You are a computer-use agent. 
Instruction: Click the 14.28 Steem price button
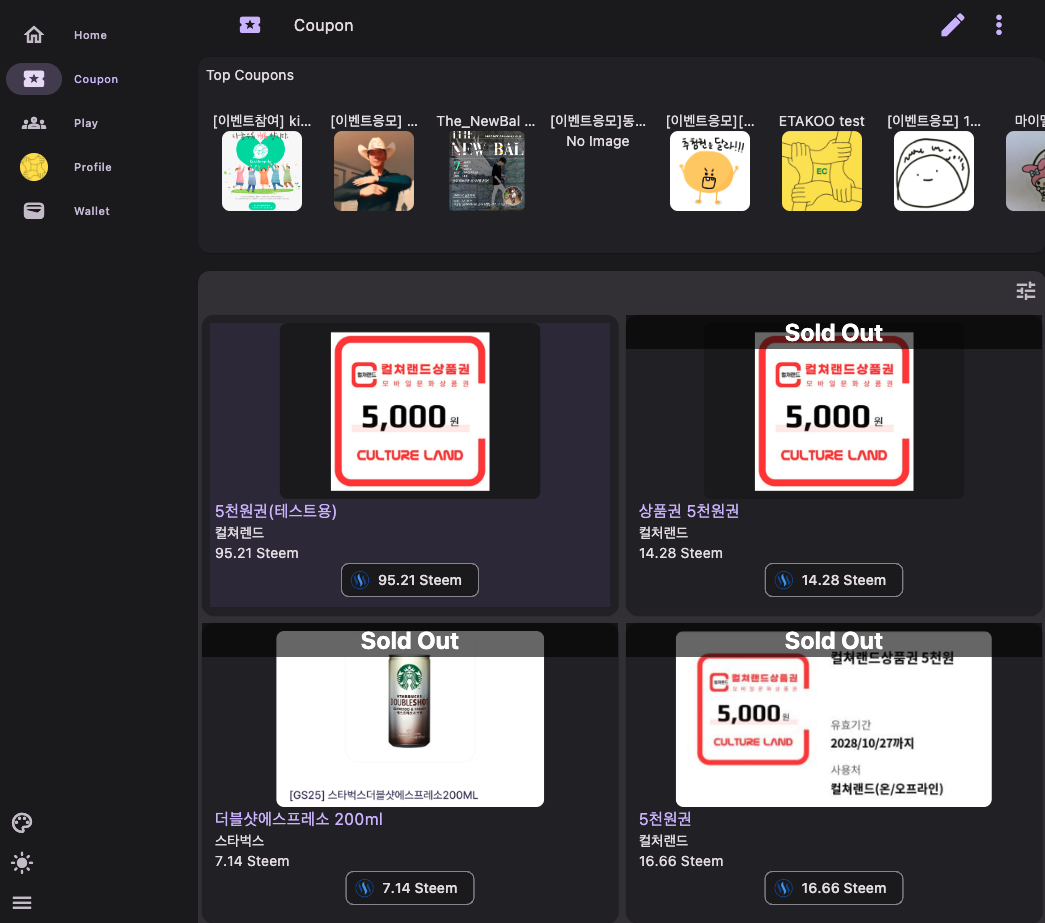(x=834, y=580)
